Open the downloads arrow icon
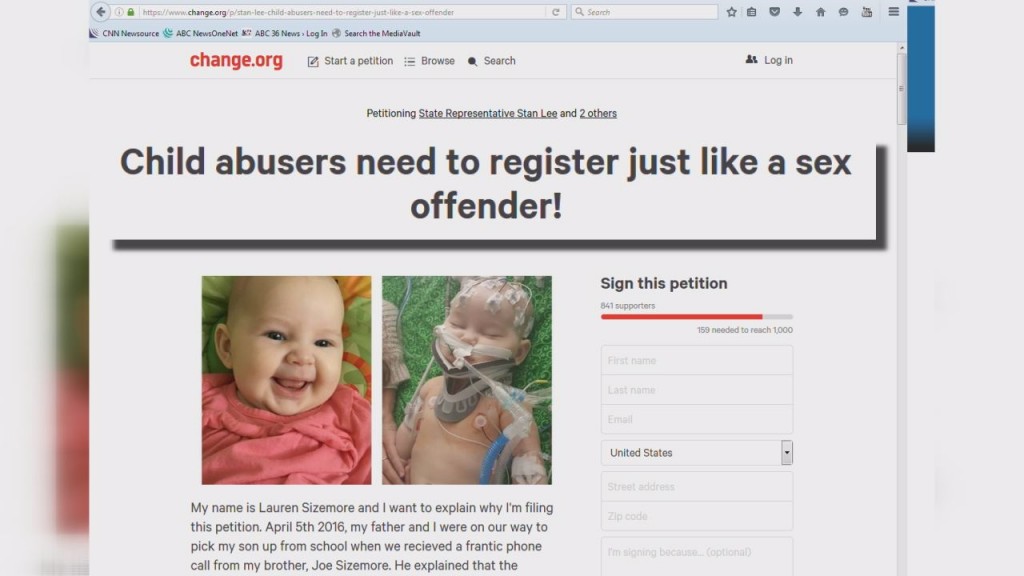 797,12
